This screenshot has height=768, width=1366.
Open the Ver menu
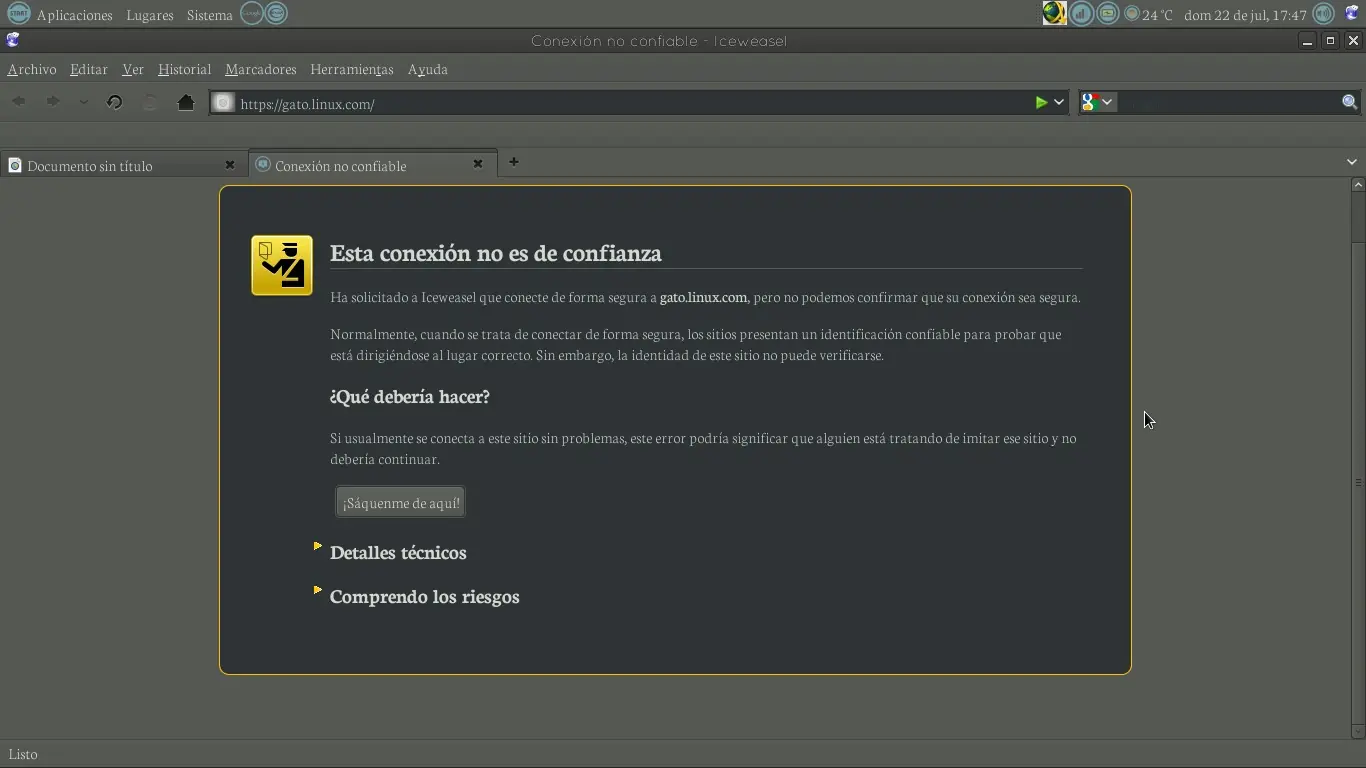point(133,69)
